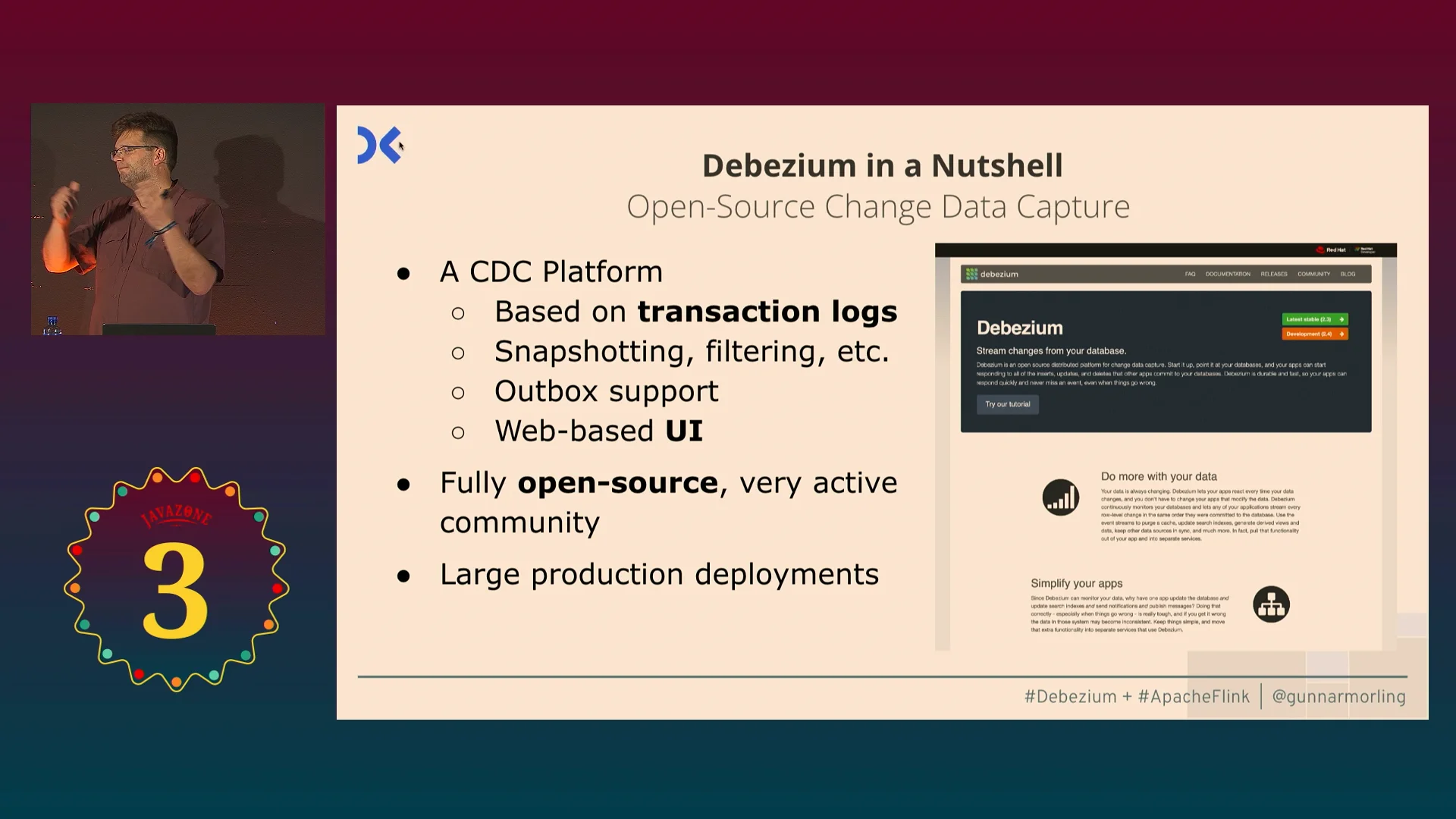Click the "#Debezium + #ApacheFlink" hashtag text
The height and width of the screenshot is (819, 1456).
click(x=1136, y=696)
